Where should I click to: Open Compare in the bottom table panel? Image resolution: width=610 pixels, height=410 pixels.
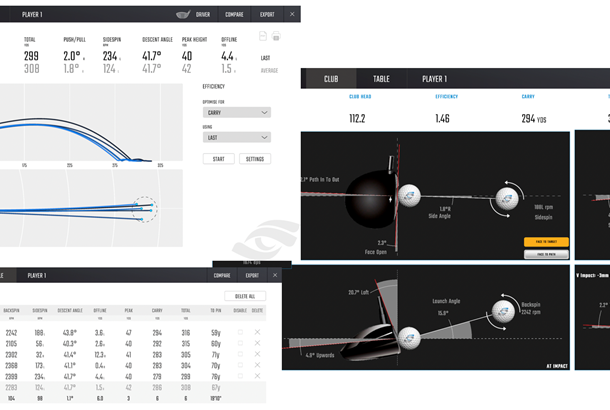pos(222,275)
